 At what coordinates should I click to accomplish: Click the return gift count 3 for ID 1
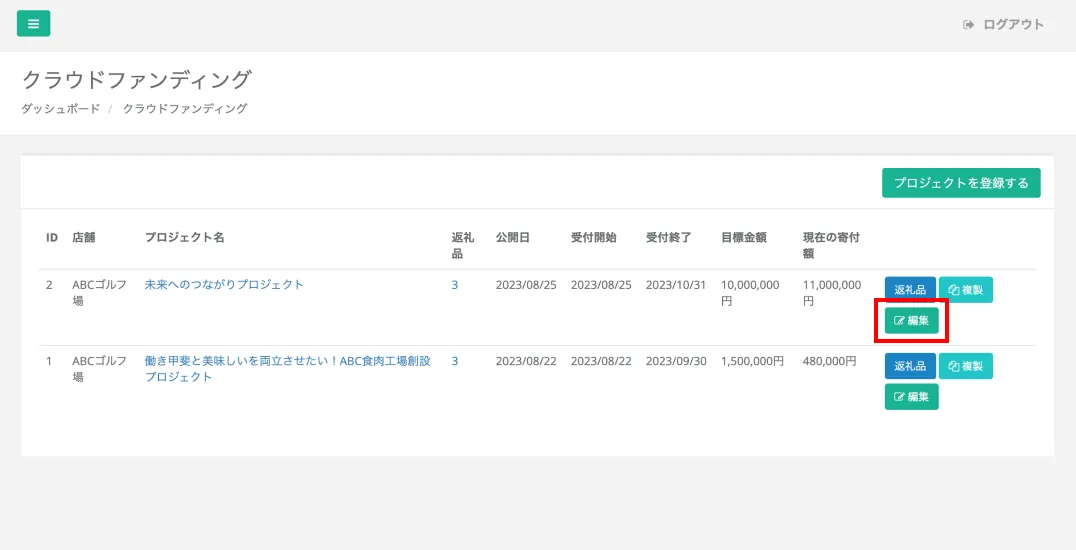point(454,361)
